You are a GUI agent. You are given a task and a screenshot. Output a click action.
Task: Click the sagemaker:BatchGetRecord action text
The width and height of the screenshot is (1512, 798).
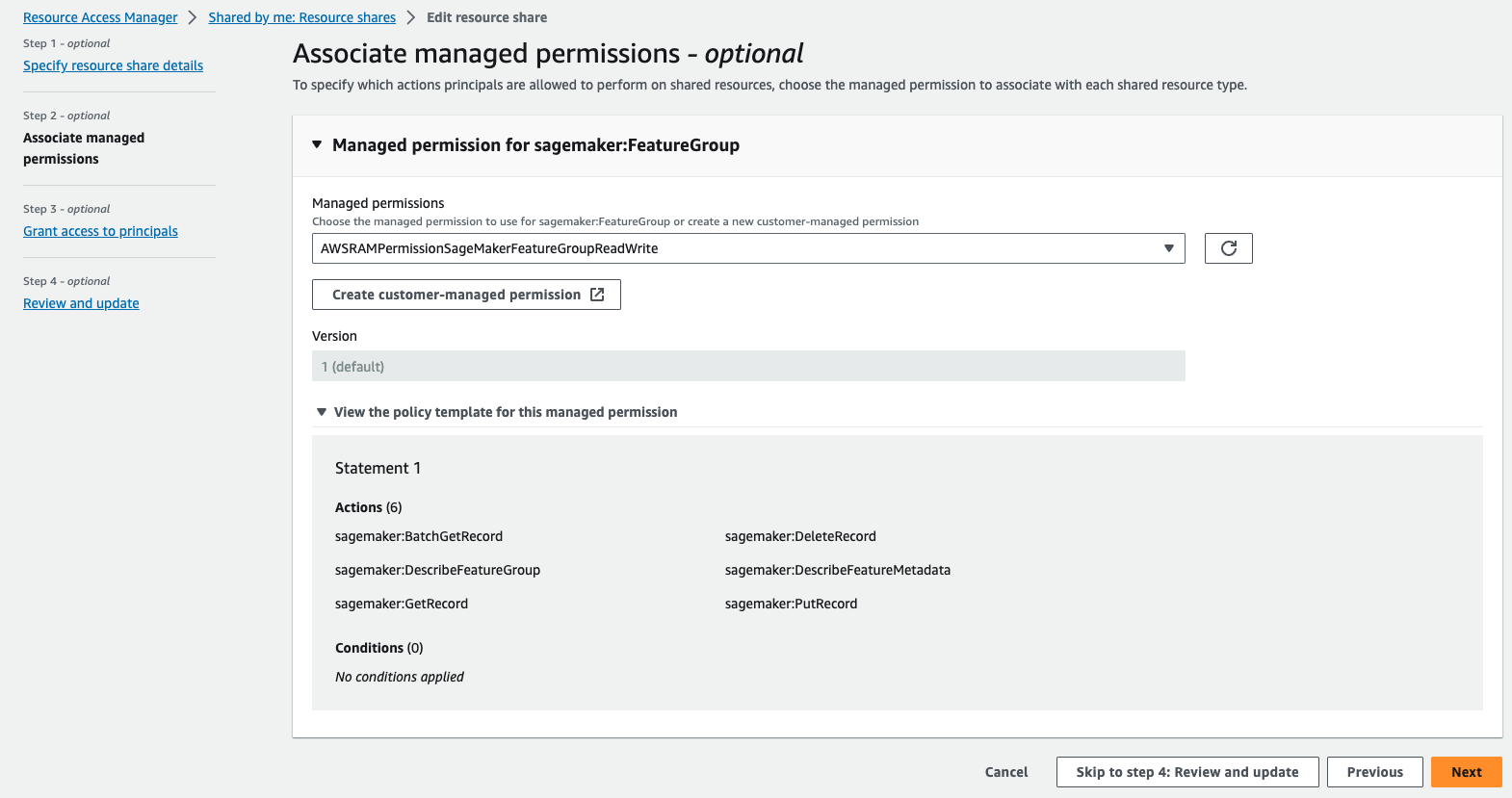point(419,536)
